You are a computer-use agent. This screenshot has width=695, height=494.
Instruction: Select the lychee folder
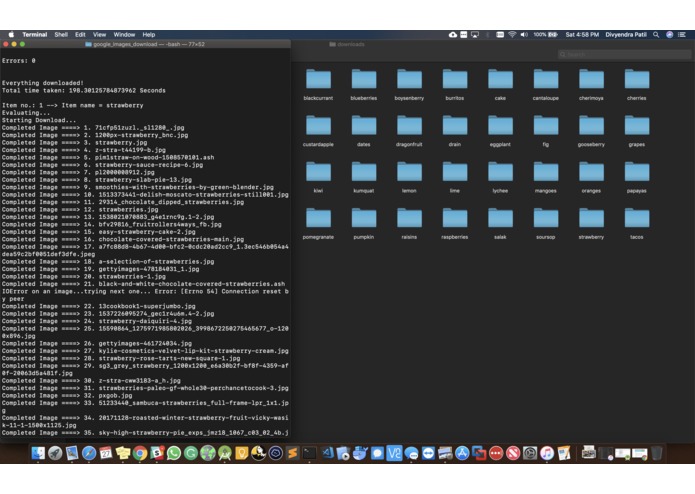(500, 172)
